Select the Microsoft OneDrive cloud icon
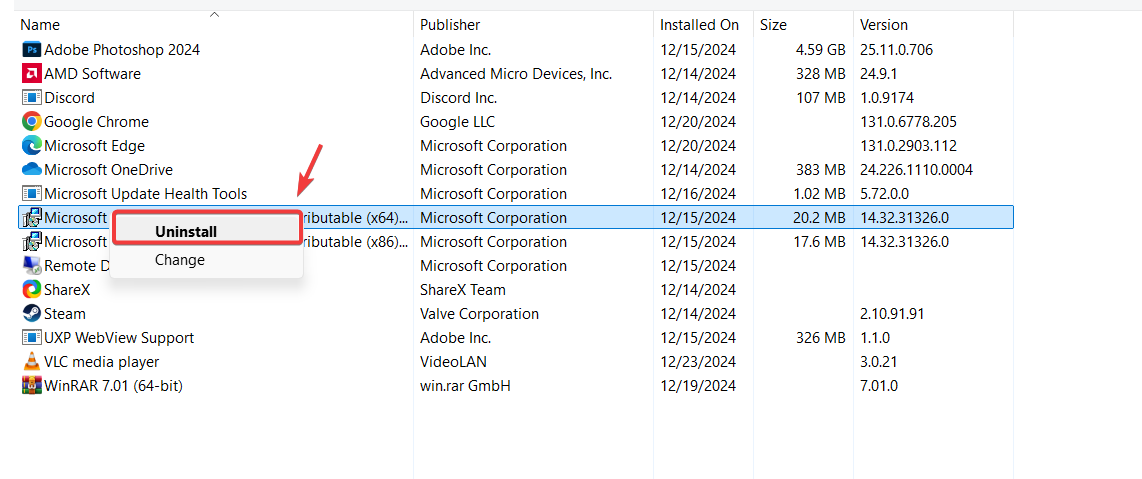This screenshot has height=479, width=1142. (x=31, y=170)
